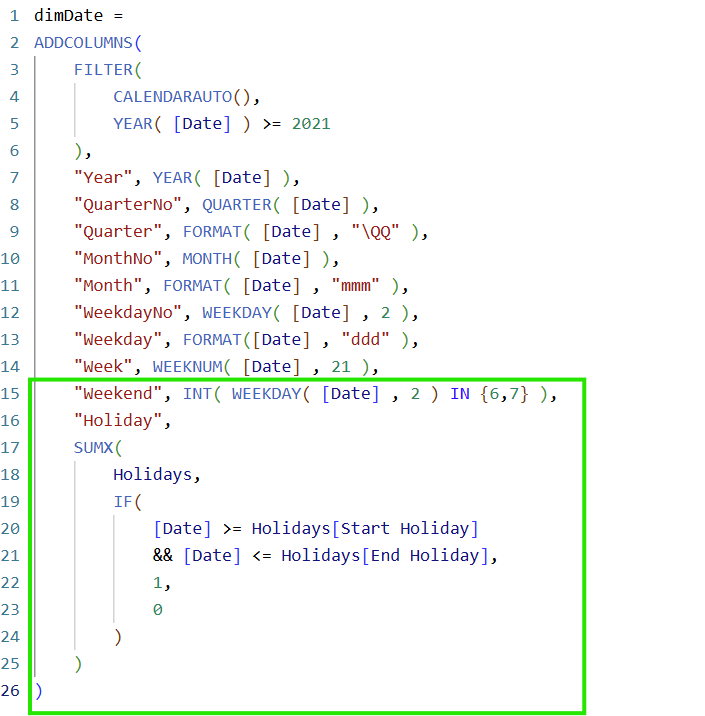Click the SUMX function
The height and width of the screenshot is (716, 705).
(93, 448)
